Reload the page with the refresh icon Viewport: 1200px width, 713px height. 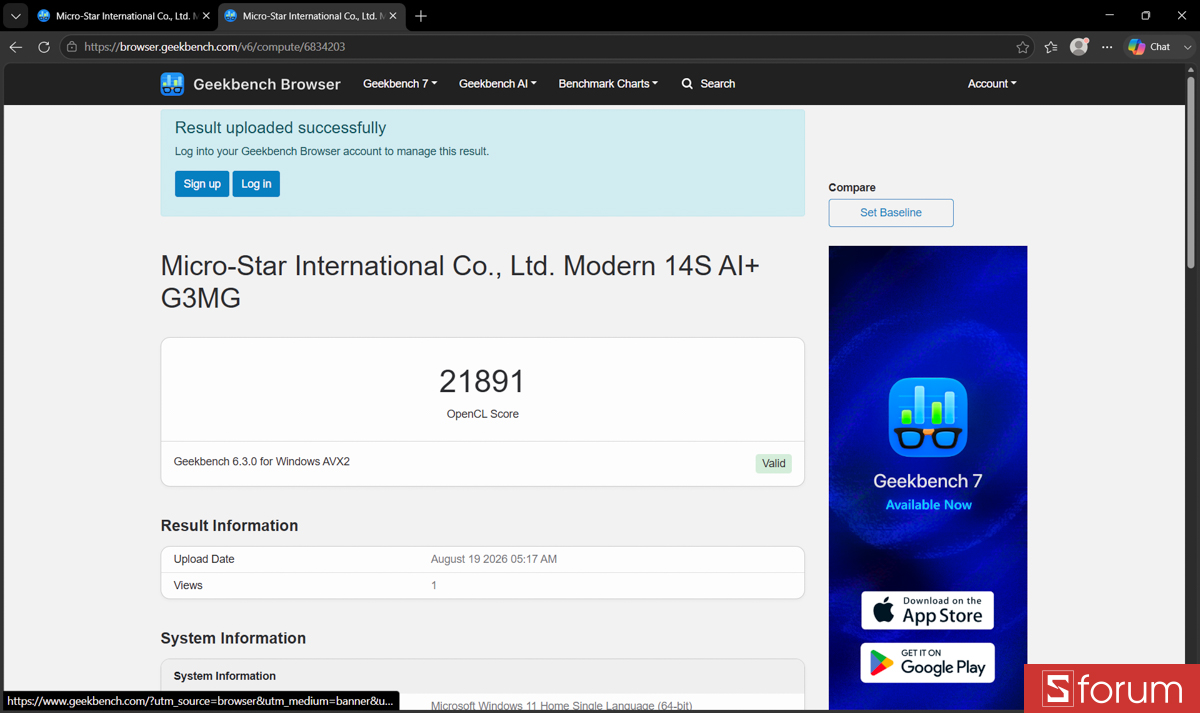(44, 47)
